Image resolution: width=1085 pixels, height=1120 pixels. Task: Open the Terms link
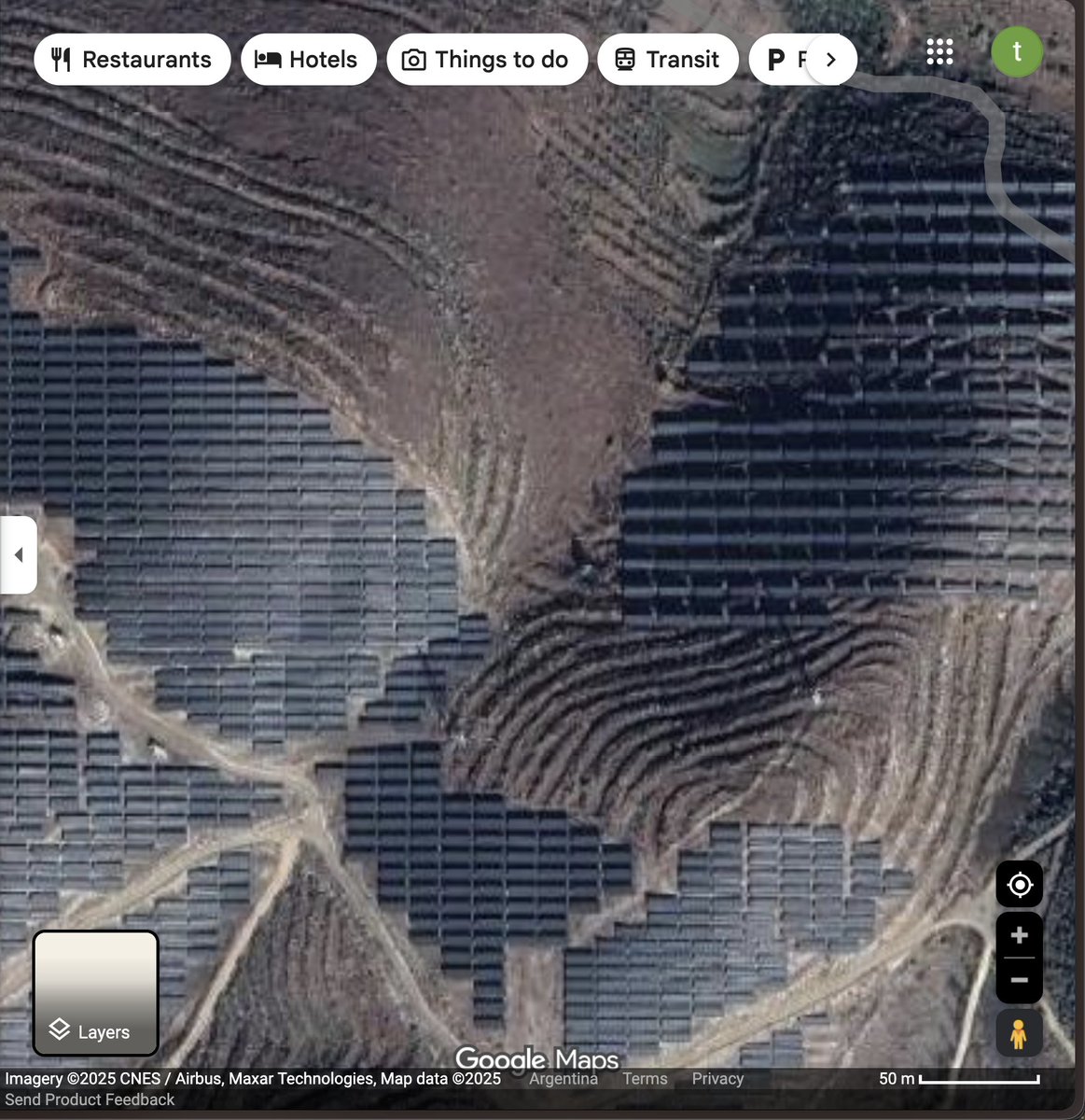(x=645, y=1079)
